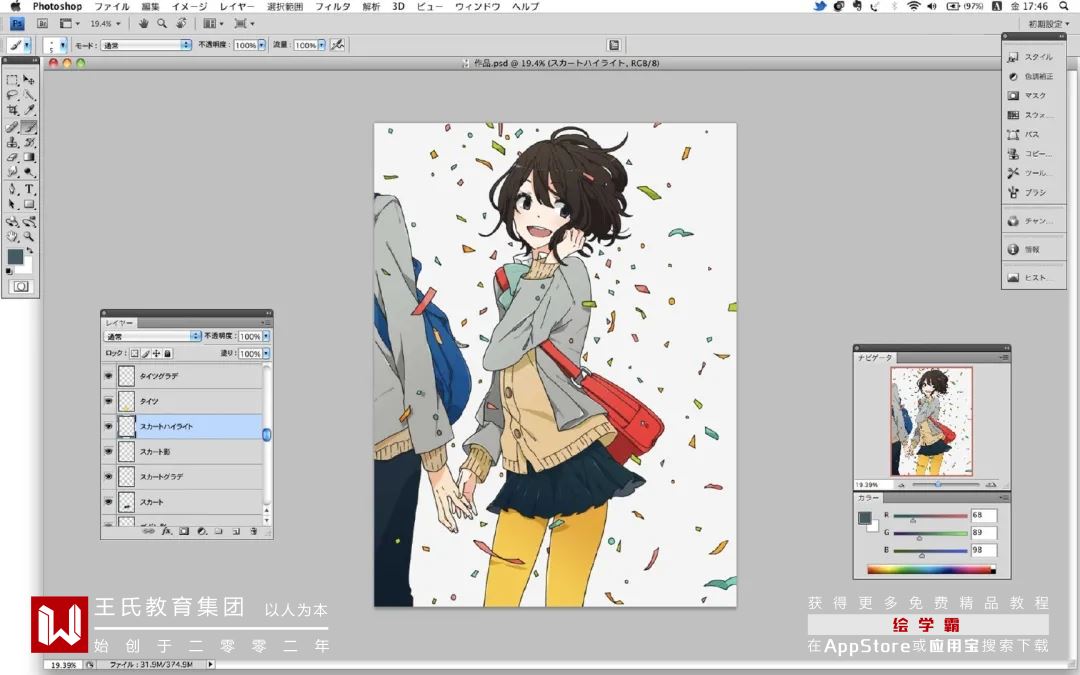Select the 3D Rotate tool
The image size is (1080, 675).
click(x=12, y=221)
